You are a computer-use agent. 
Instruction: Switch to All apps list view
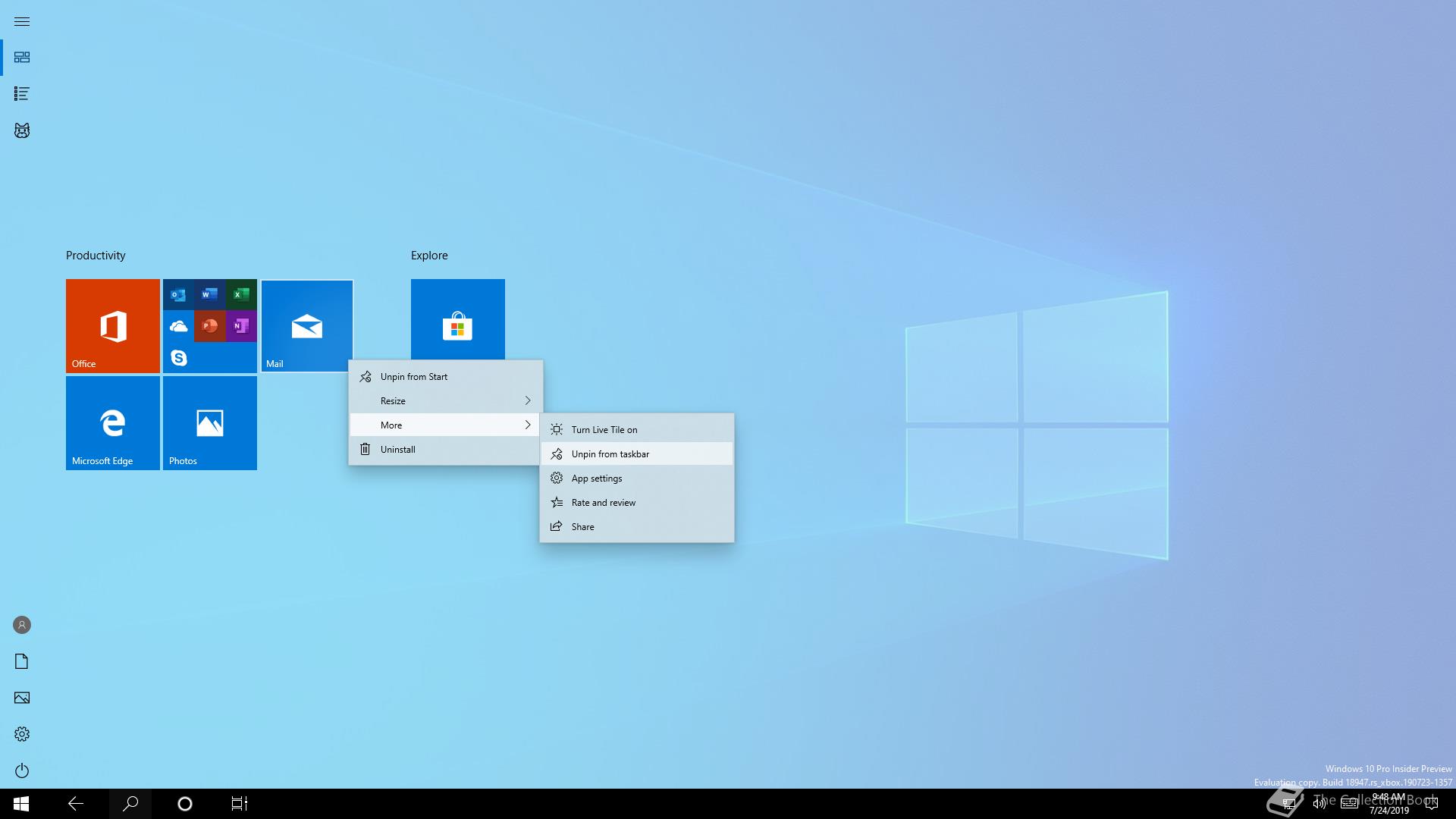22,94
